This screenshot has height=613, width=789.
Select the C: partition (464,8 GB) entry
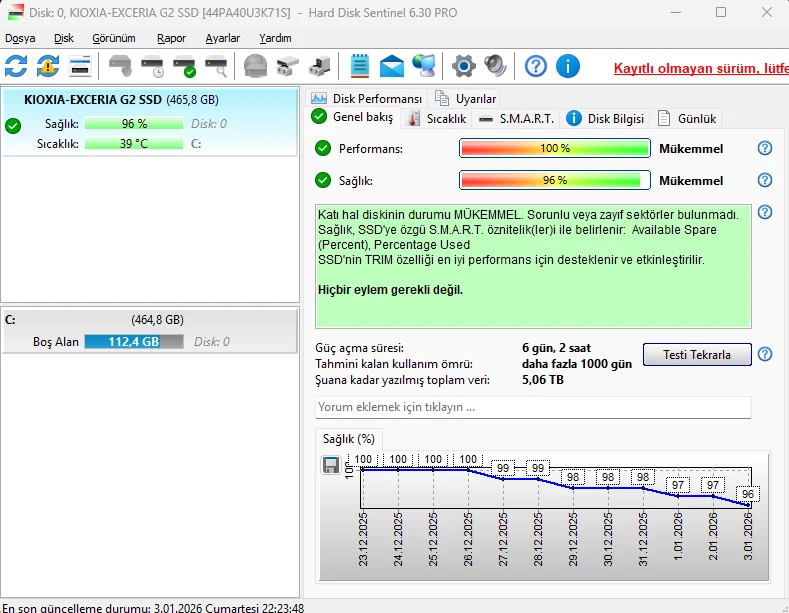point(149,331)
